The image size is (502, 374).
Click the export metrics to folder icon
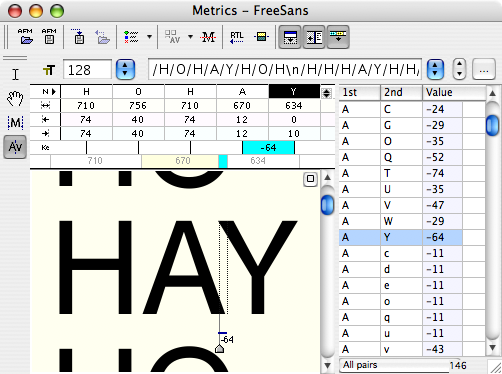pos(102,37)
